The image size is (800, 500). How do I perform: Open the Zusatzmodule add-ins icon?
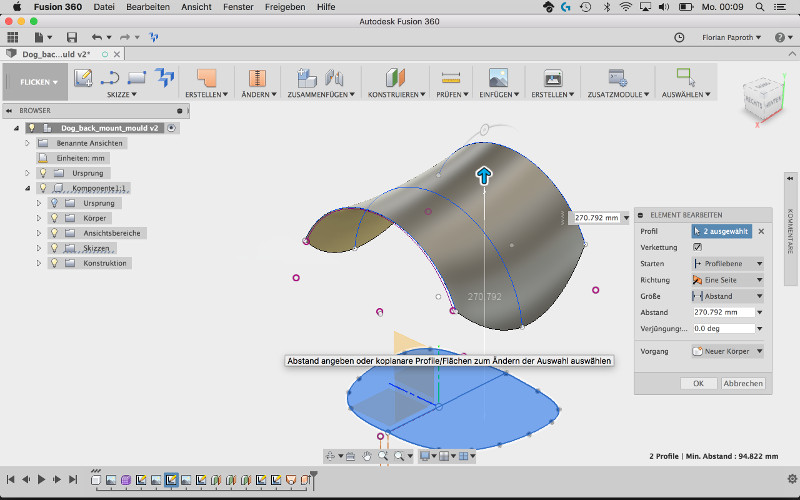617,77
